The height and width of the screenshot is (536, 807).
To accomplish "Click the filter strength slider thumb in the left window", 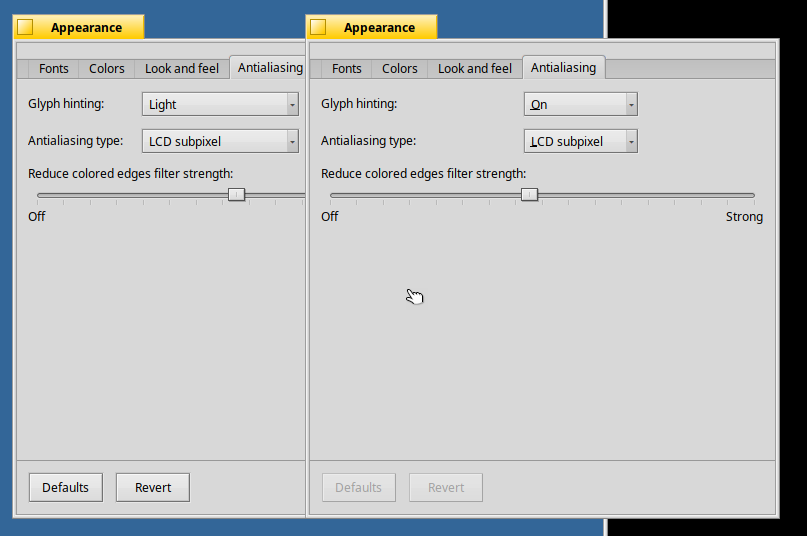I will [236, 195].
